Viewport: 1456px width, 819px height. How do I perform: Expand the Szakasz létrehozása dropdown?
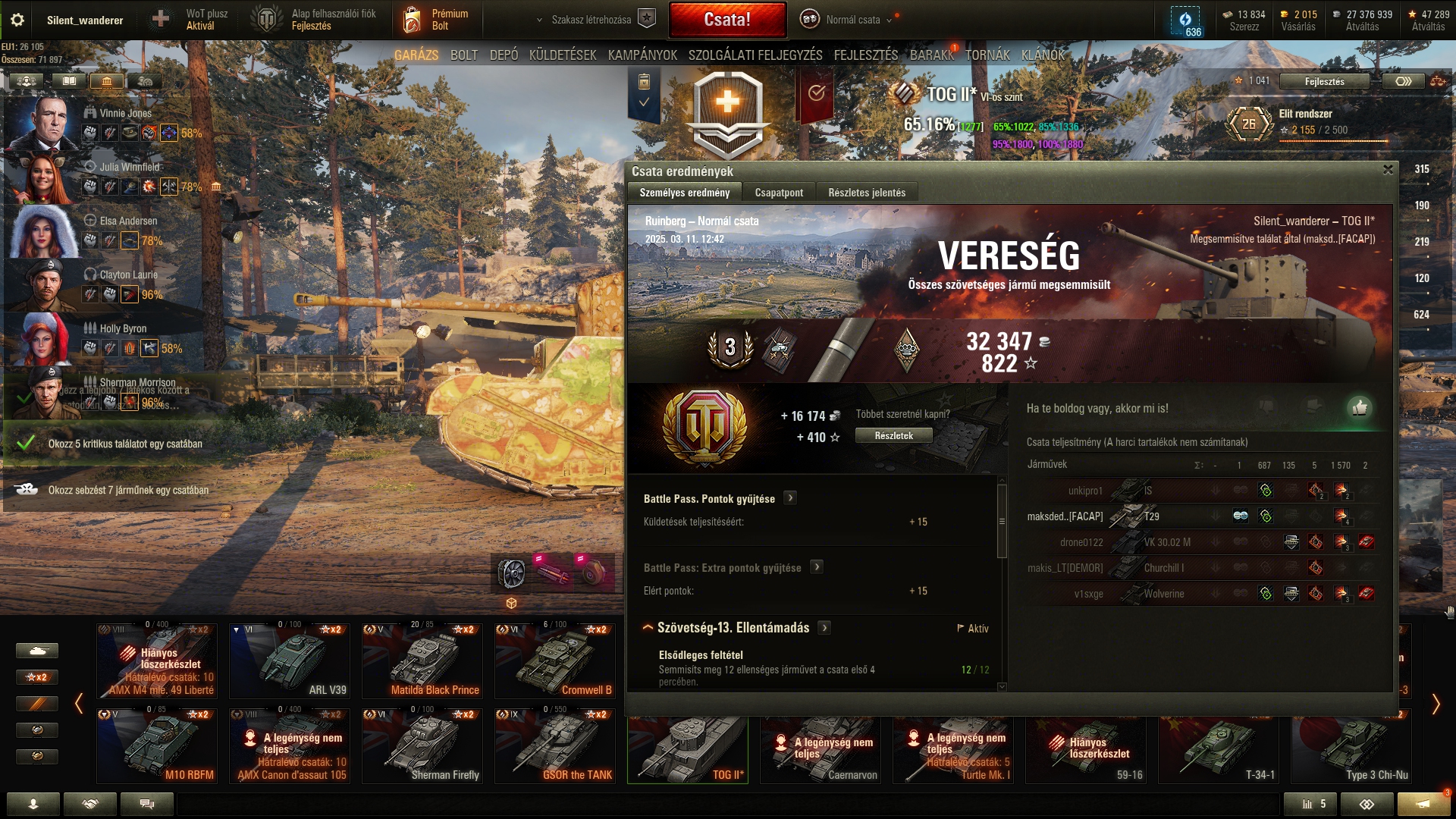point(540,20)
